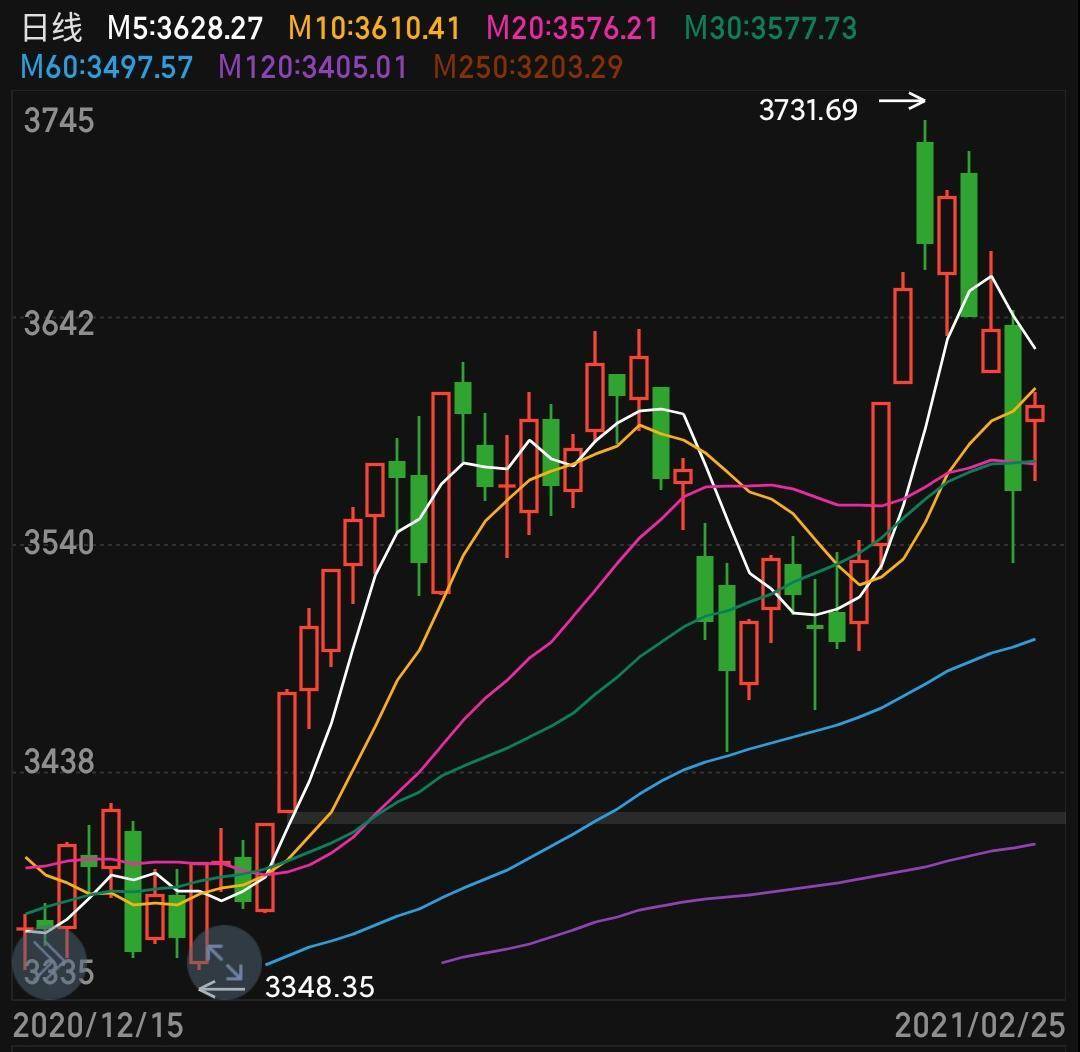This screenshot has height=1052, width=1080.
Task: Click the 3642 price axis label
Action: pyautogui.click(x=59, y=324)
